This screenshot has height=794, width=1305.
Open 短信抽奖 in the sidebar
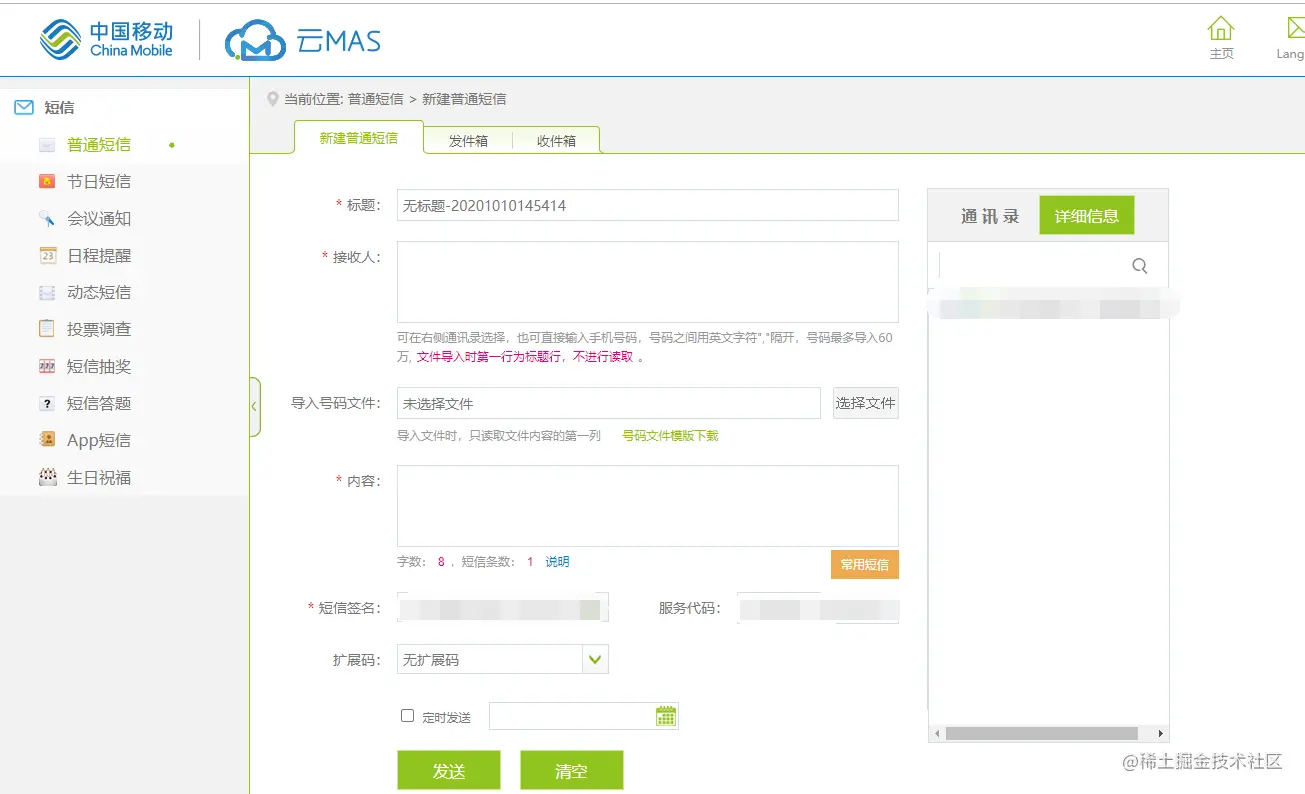99,366
